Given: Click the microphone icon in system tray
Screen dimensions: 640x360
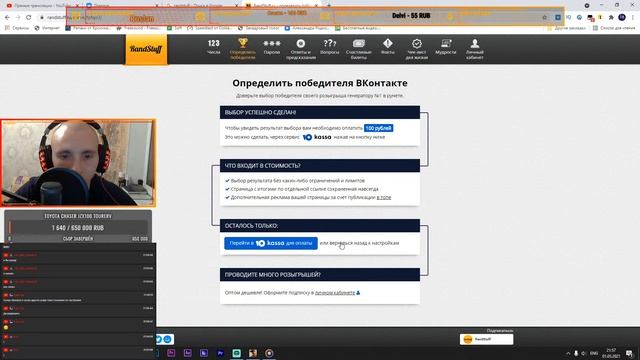Looking at the screenshot, I should click(576, 353).
